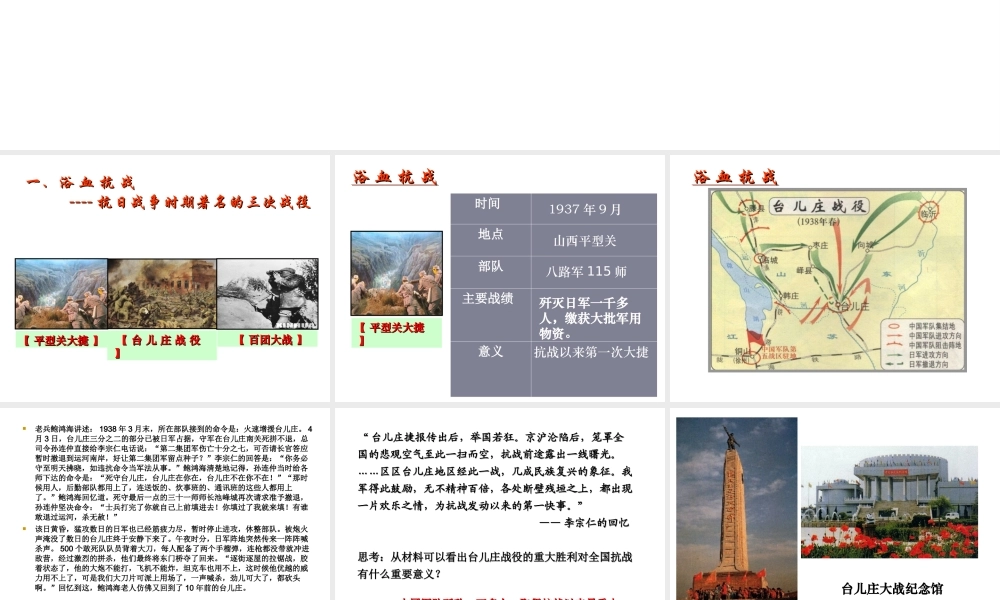Click the 老兵鲍鸿海讲述 paragraph
This screenshot has height=600, width=1000.
173,473
